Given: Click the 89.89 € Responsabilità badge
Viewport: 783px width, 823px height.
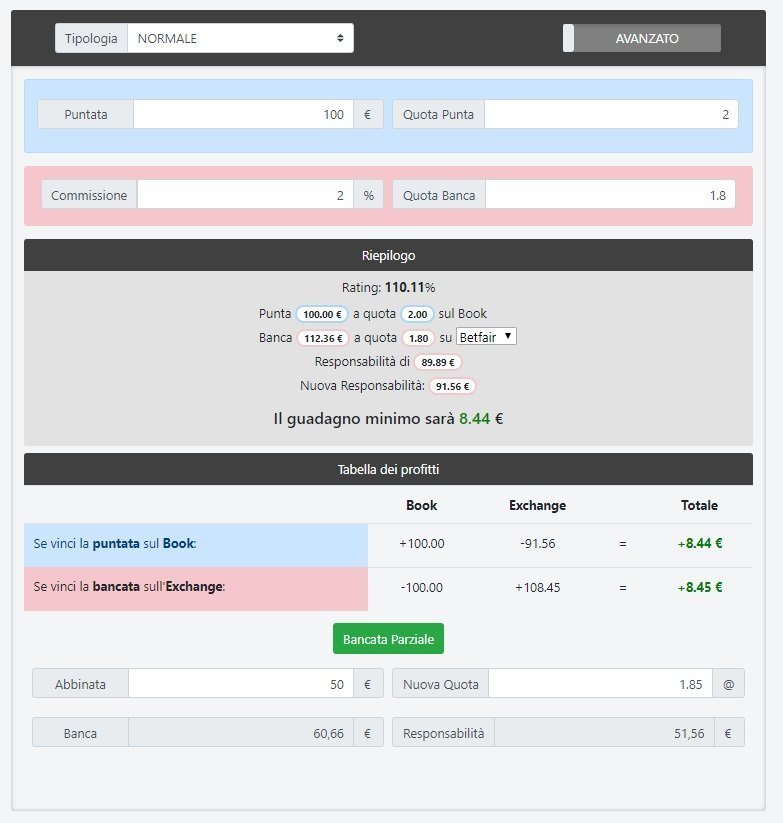Looking at the screenshot, I should [438, 362].
